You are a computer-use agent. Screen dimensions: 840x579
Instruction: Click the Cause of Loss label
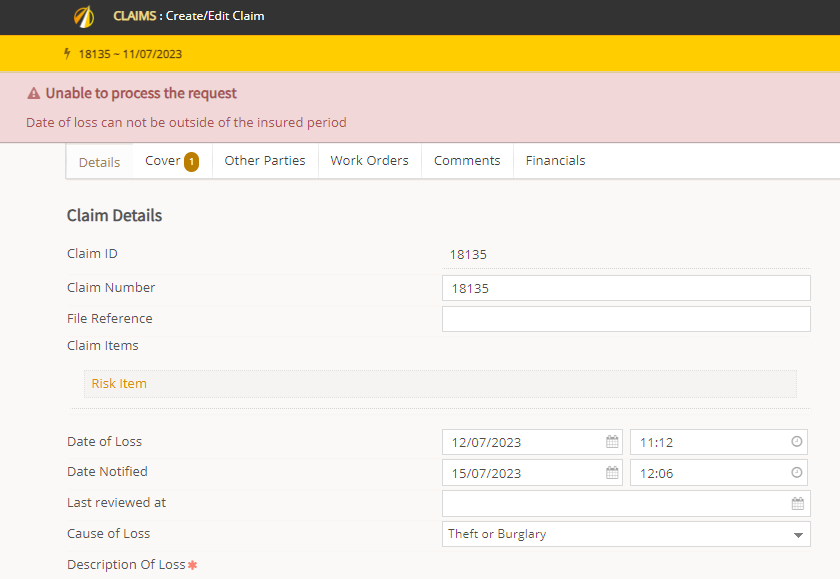point(108,533)
